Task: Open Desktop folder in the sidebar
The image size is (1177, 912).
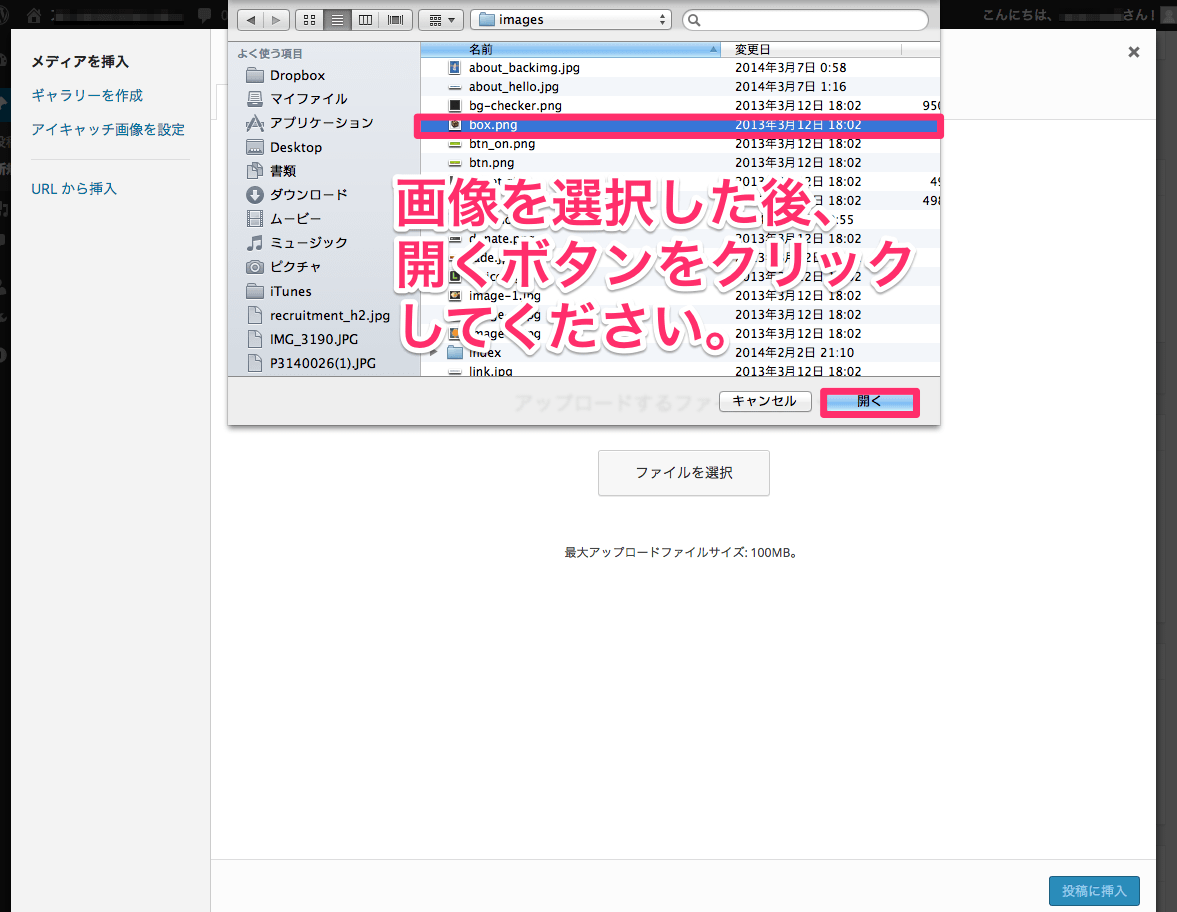Action: (295, 147)
